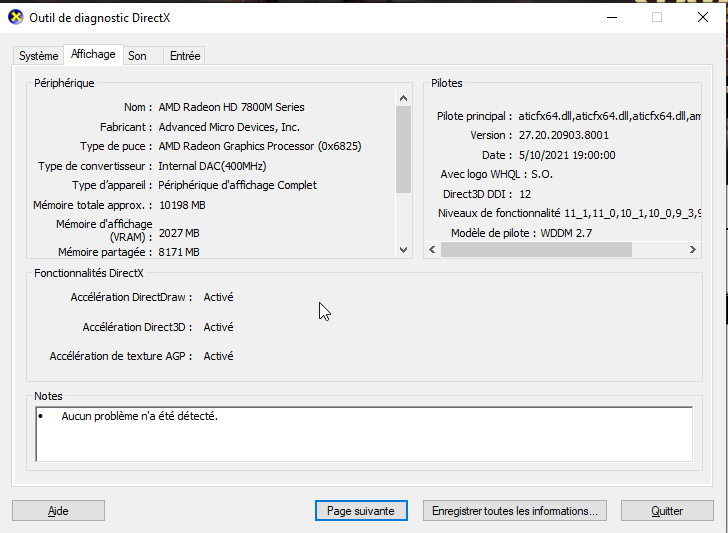Image resolution: width=728 pixels, height=533 pixels.
Task: Click up arrow of Périphérique scrollbar
Action: (x=403, y=98)
